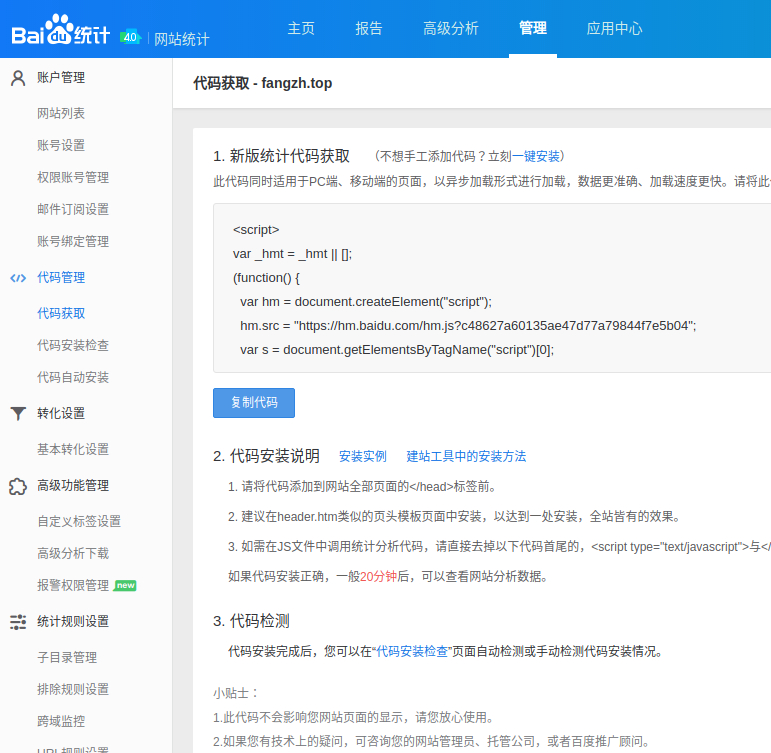
Task: Switch to the 报告 tab
Action: tap(369, 29)
